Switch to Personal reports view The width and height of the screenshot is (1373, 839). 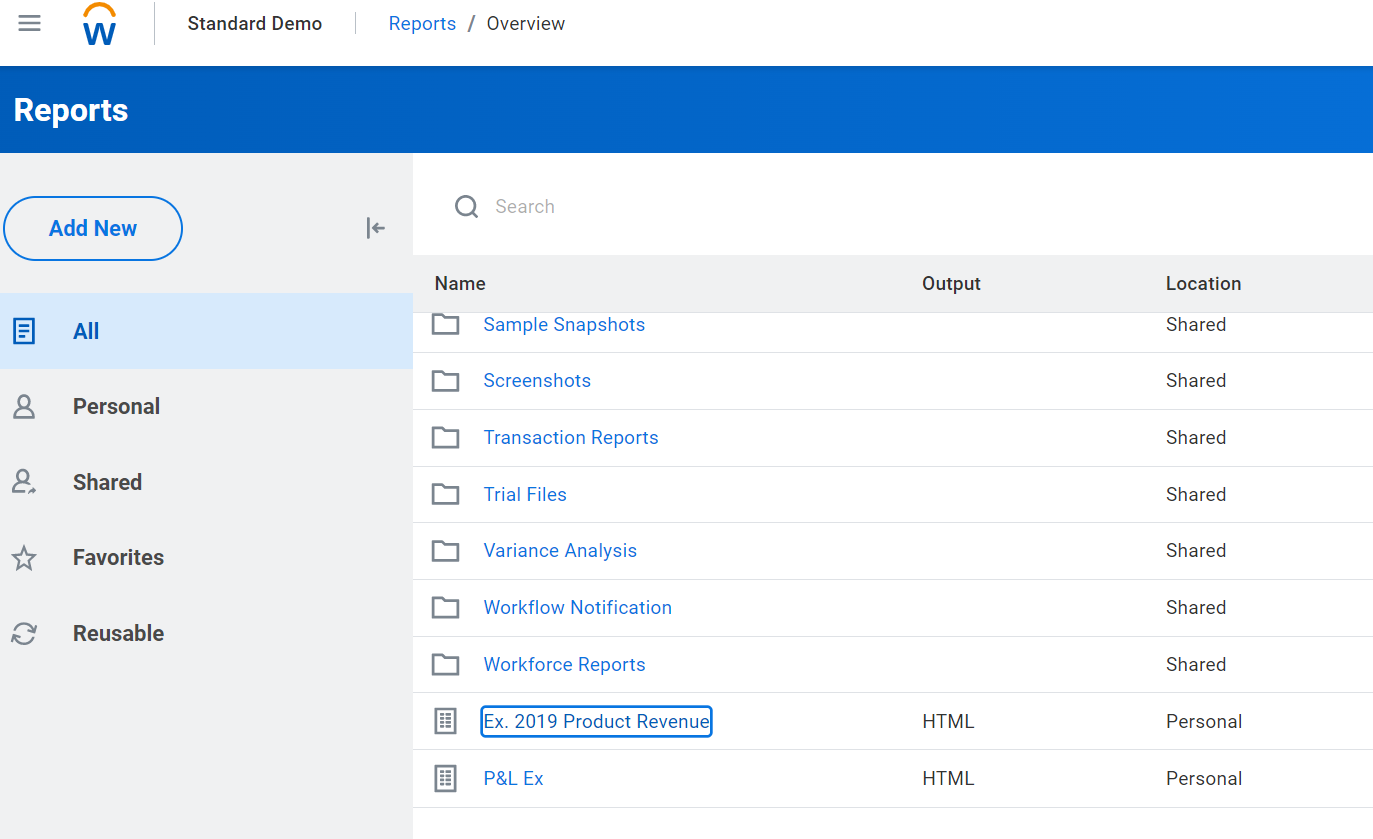116,407
